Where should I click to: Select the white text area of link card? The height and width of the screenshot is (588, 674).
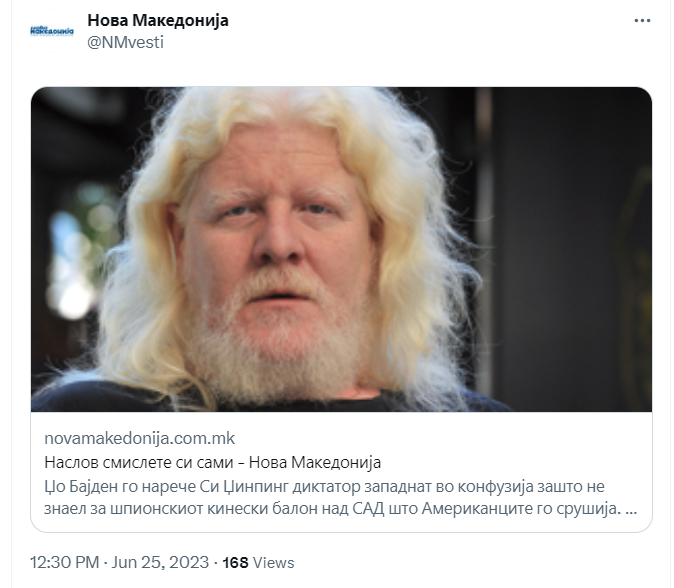(x=341, y=472)
